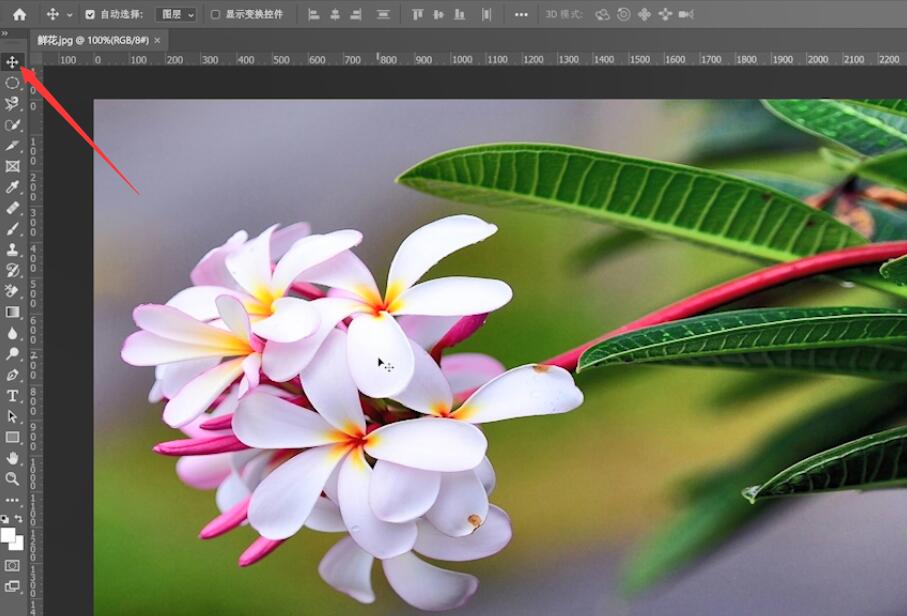The width and height of the screenshot is (907, 616).
Task: Select the Frame tool
Action: tap(12, 167)
